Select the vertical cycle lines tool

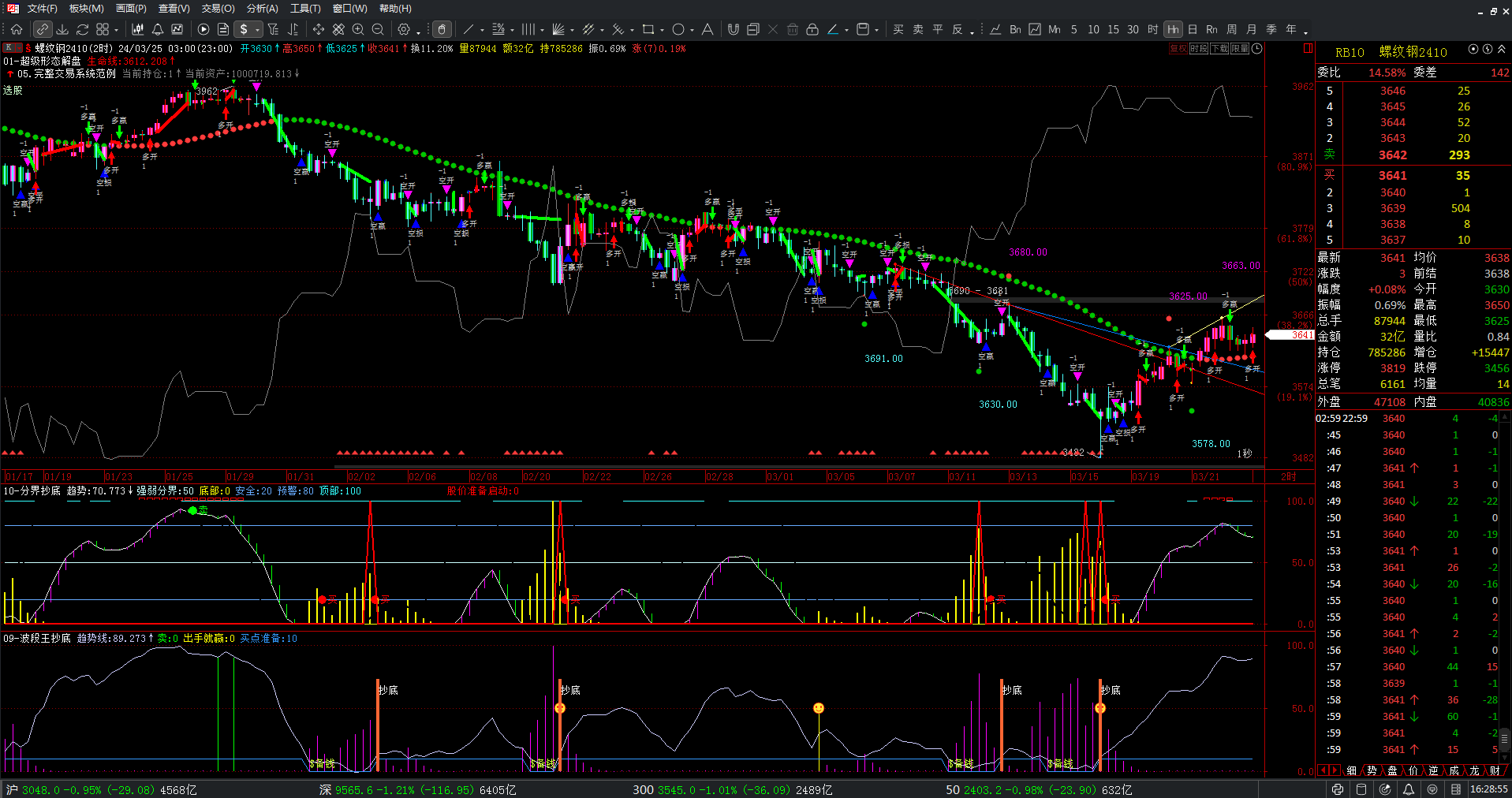pos(528,29)
